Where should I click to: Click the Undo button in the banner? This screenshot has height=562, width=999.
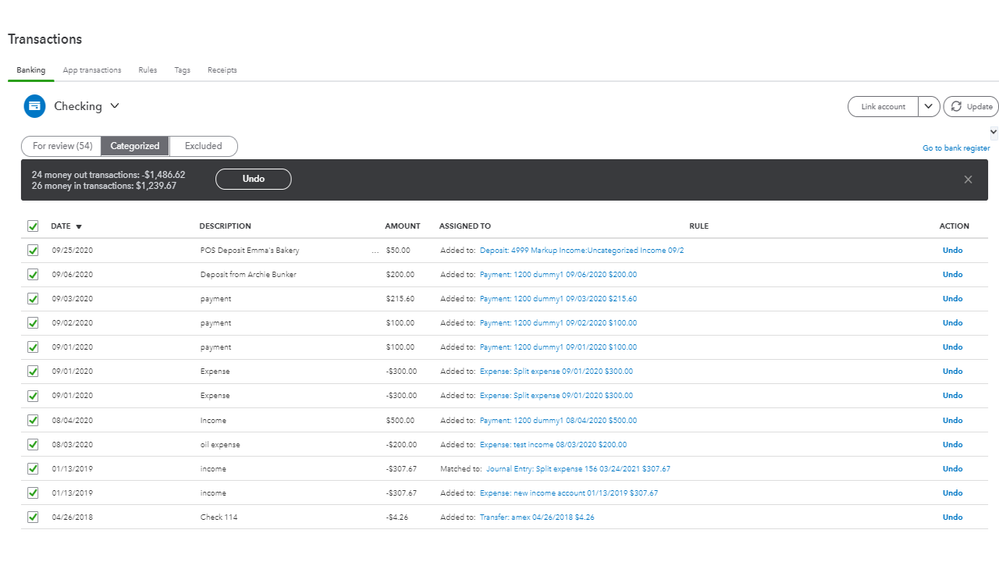[253, 179]
